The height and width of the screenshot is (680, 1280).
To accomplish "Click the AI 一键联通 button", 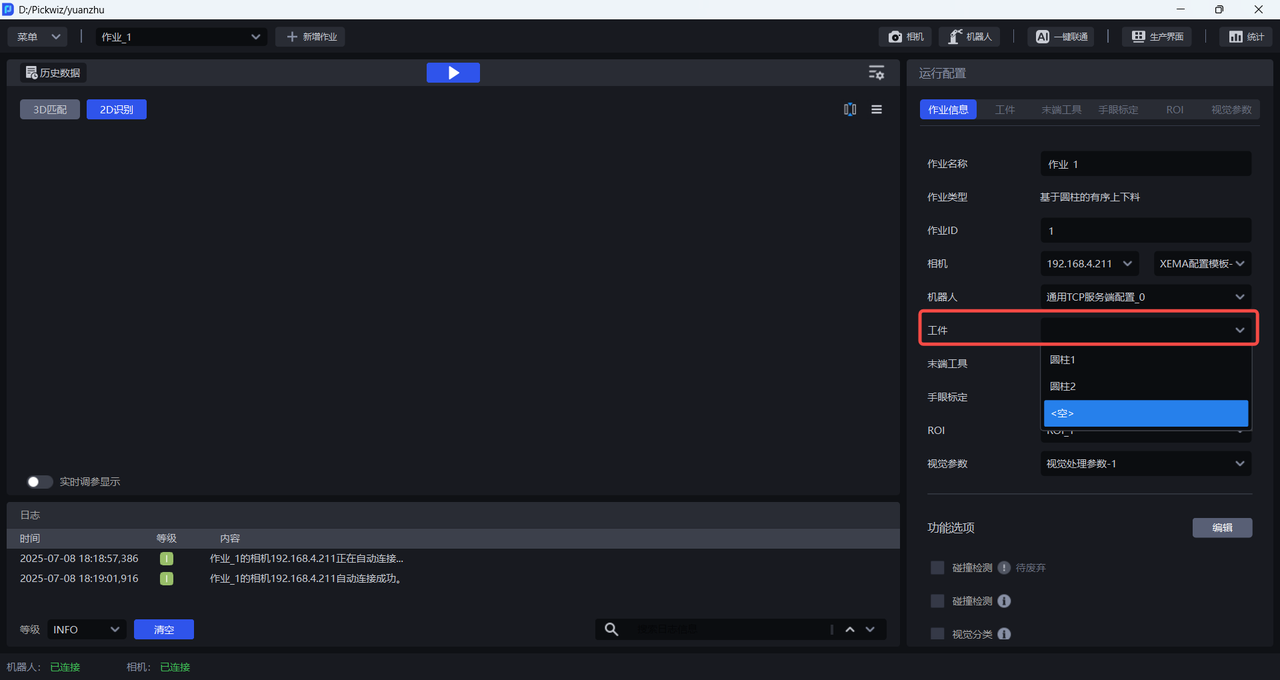I will (x=1060, y=37).
